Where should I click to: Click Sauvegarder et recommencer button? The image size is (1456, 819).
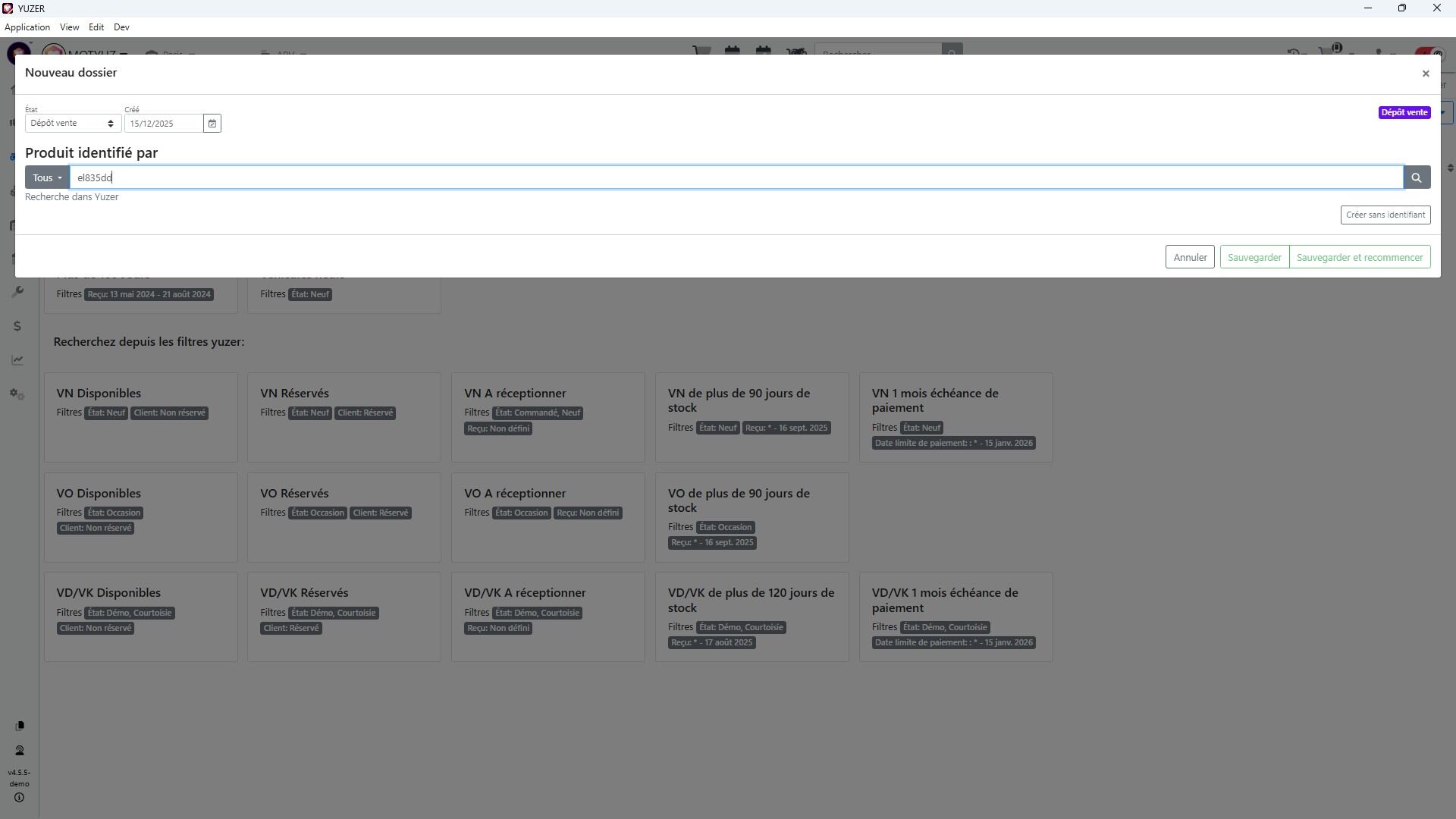[1359, 257]
